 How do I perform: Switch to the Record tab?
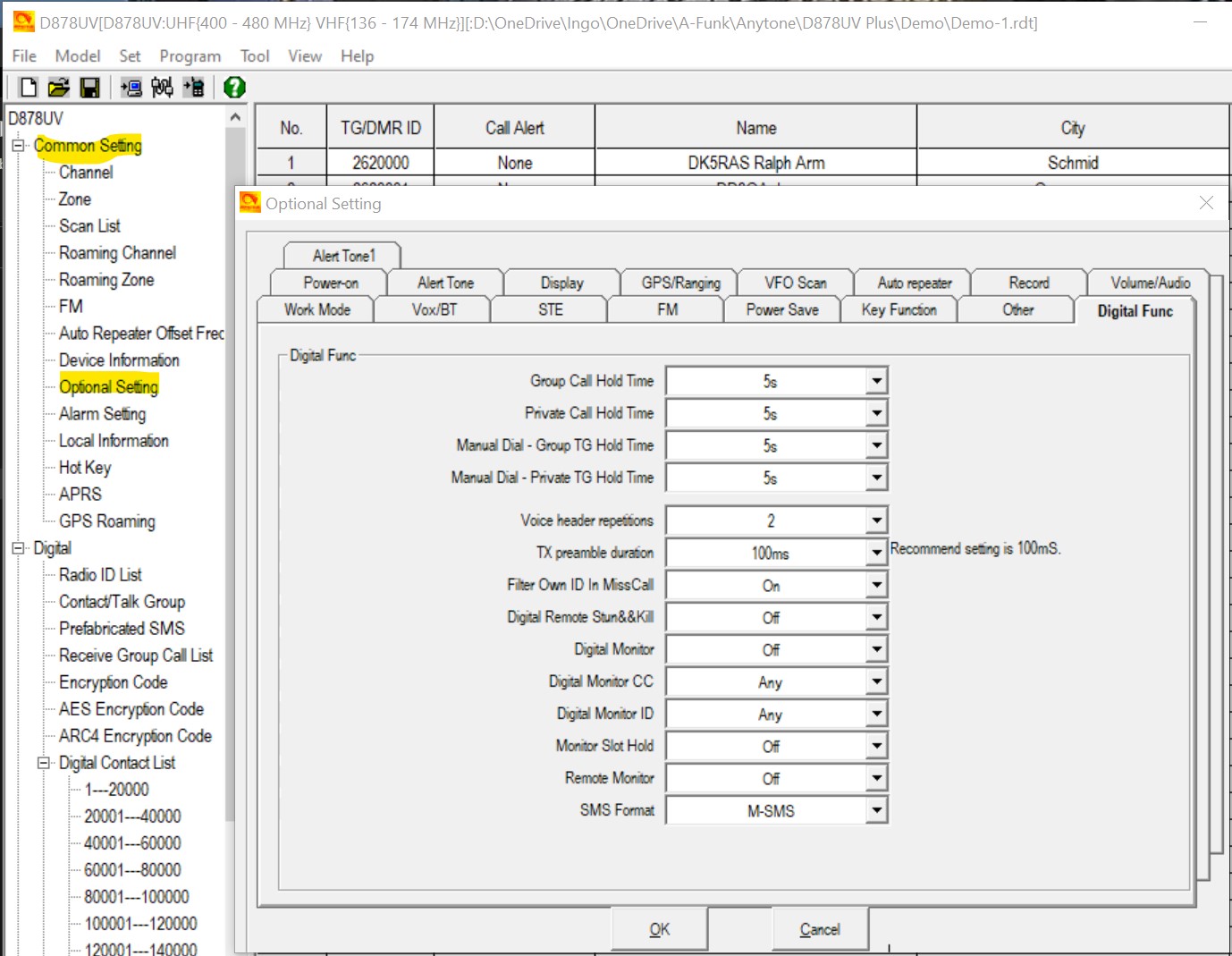1028,283
